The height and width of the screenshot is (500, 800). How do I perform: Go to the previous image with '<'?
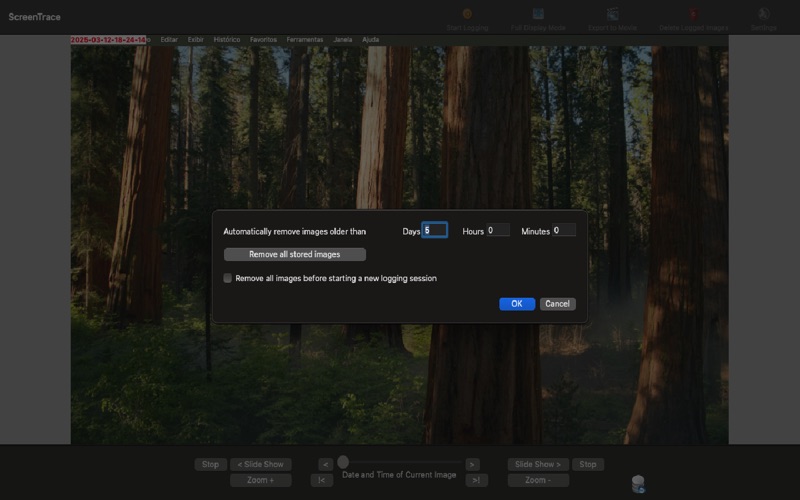click(x=326, y=464)
